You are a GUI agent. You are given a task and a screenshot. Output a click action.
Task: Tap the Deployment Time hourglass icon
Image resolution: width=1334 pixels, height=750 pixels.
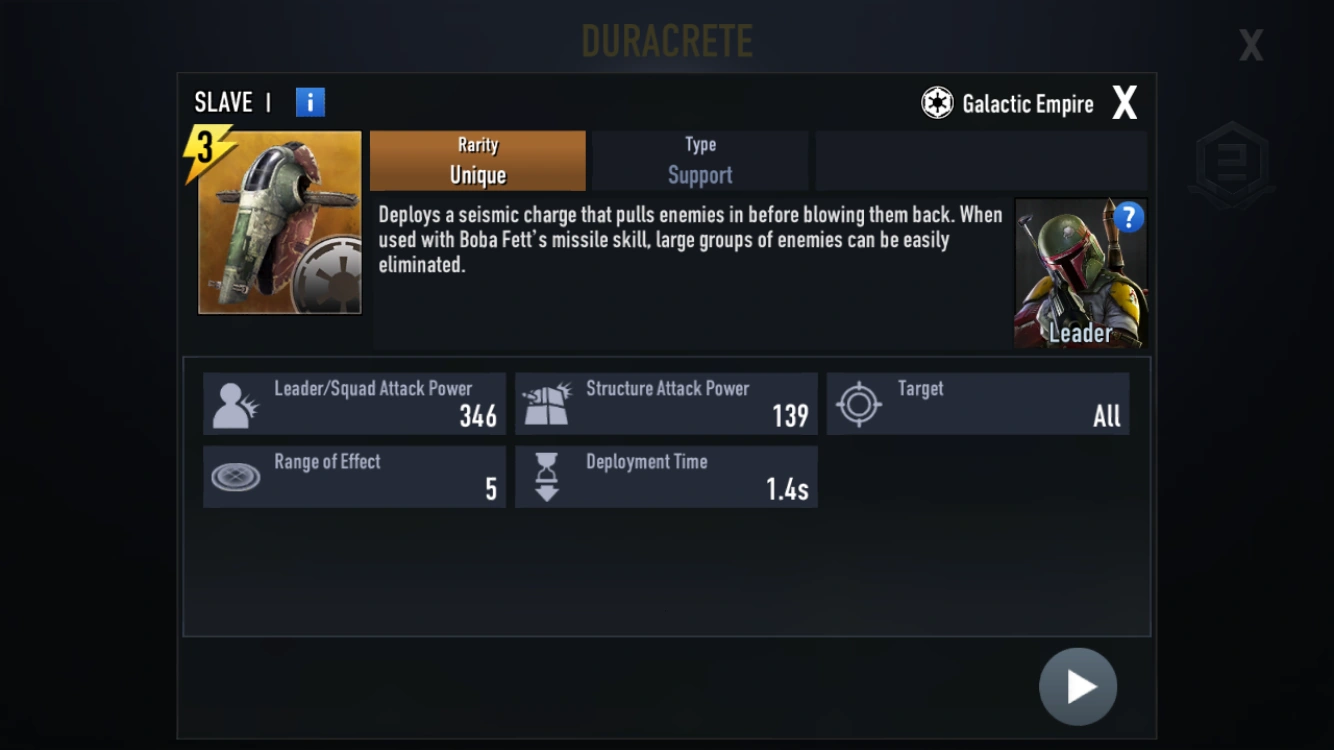click(547, 477)
